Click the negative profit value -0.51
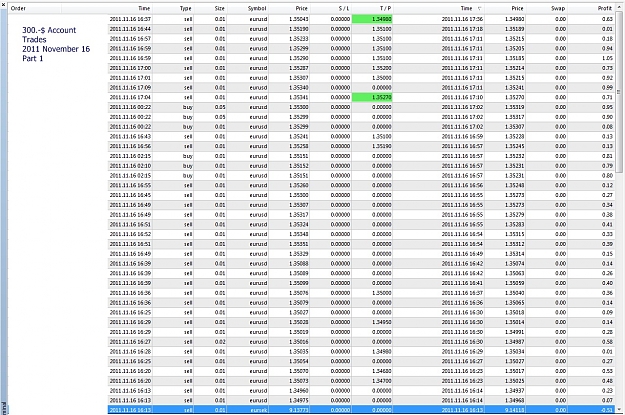The width and height of the screenshot is (625, 415). point(607,410)
